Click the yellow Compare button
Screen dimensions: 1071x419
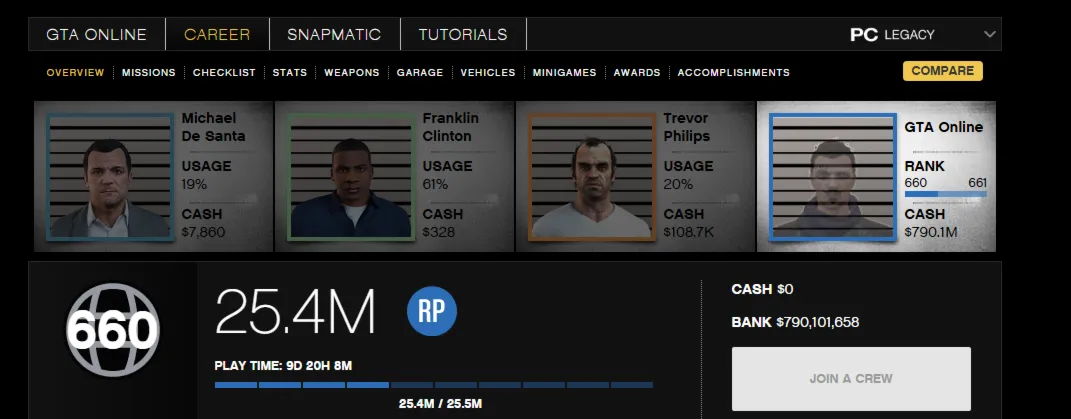[943, 71]
